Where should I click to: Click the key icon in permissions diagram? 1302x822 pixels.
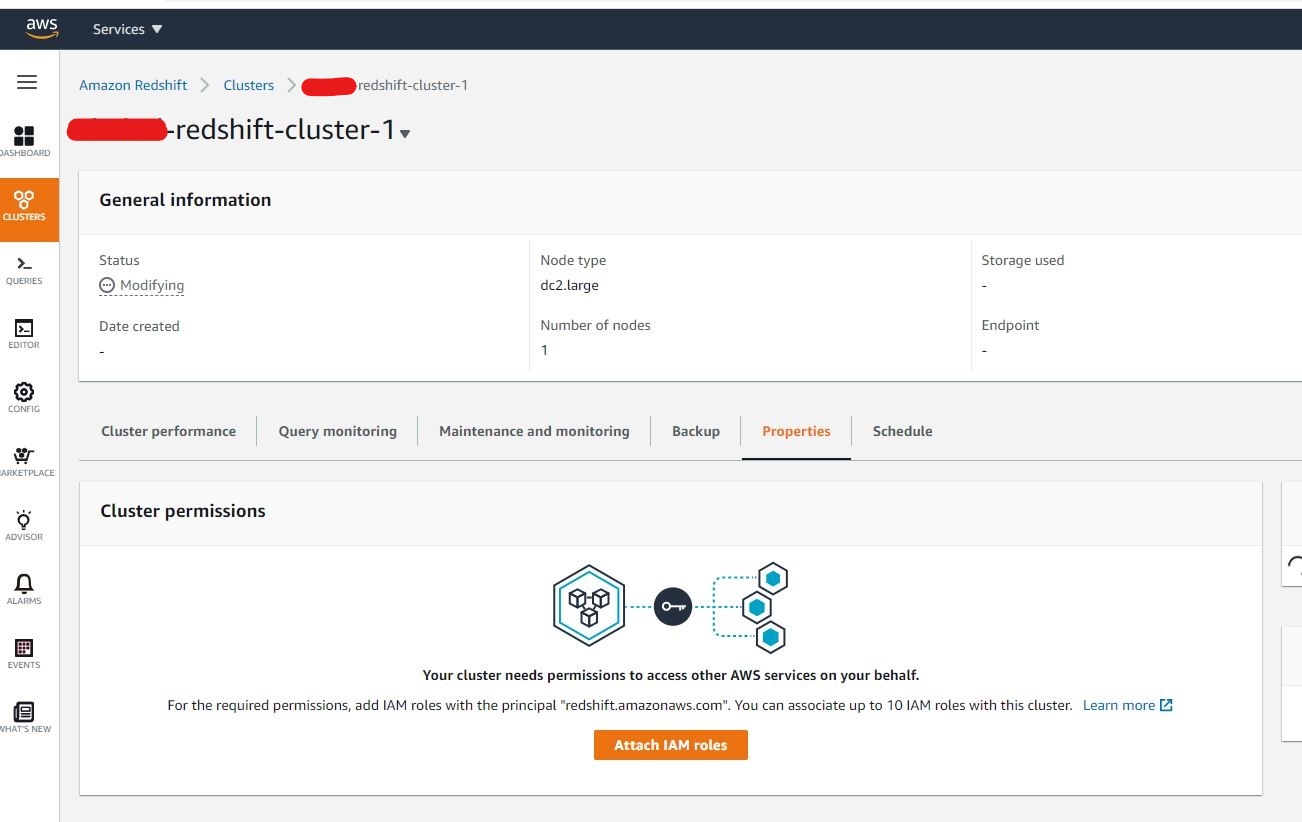[673, 606]
